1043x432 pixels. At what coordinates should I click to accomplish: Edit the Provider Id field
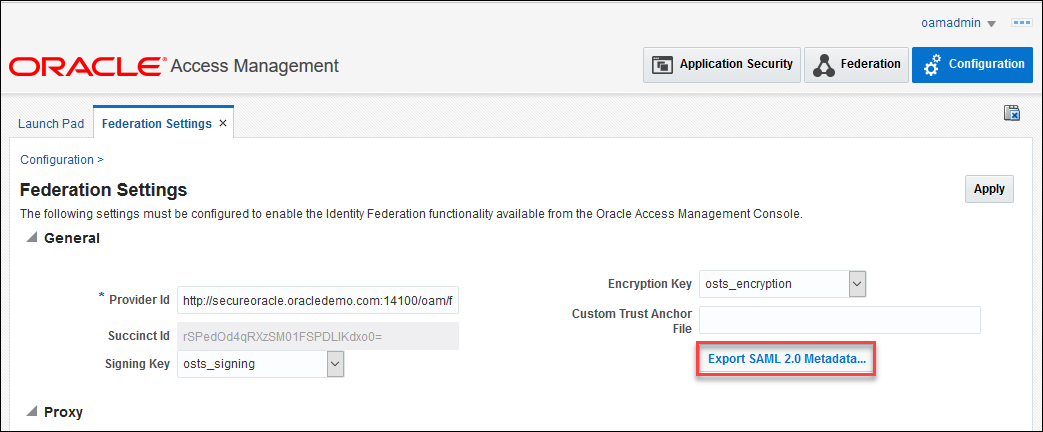318,301
